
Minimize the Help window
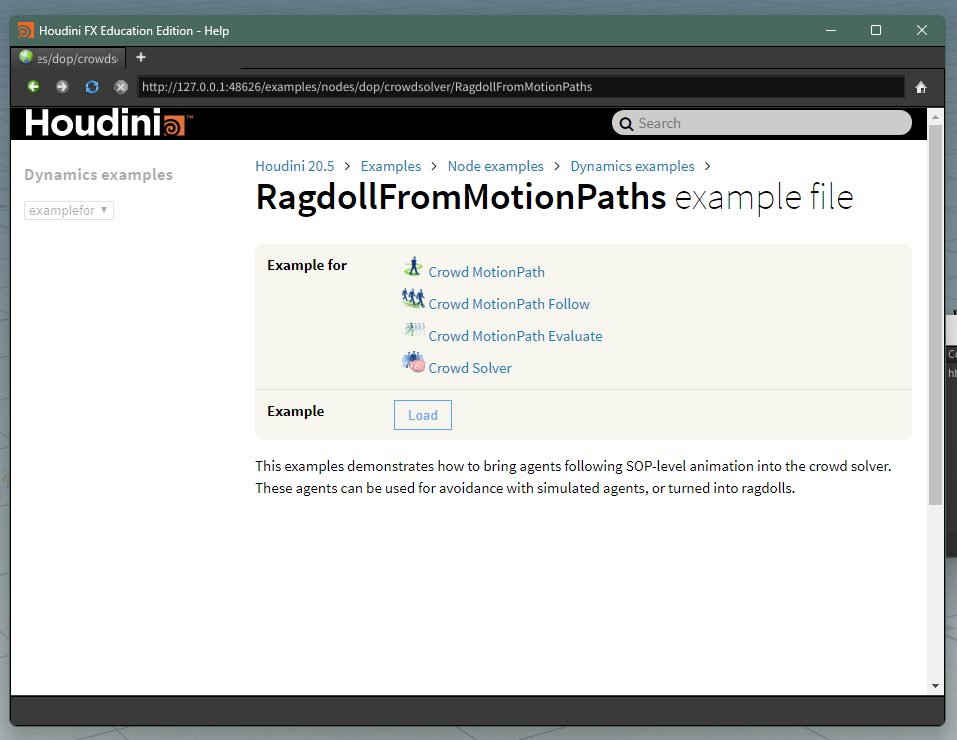point(831,30)
